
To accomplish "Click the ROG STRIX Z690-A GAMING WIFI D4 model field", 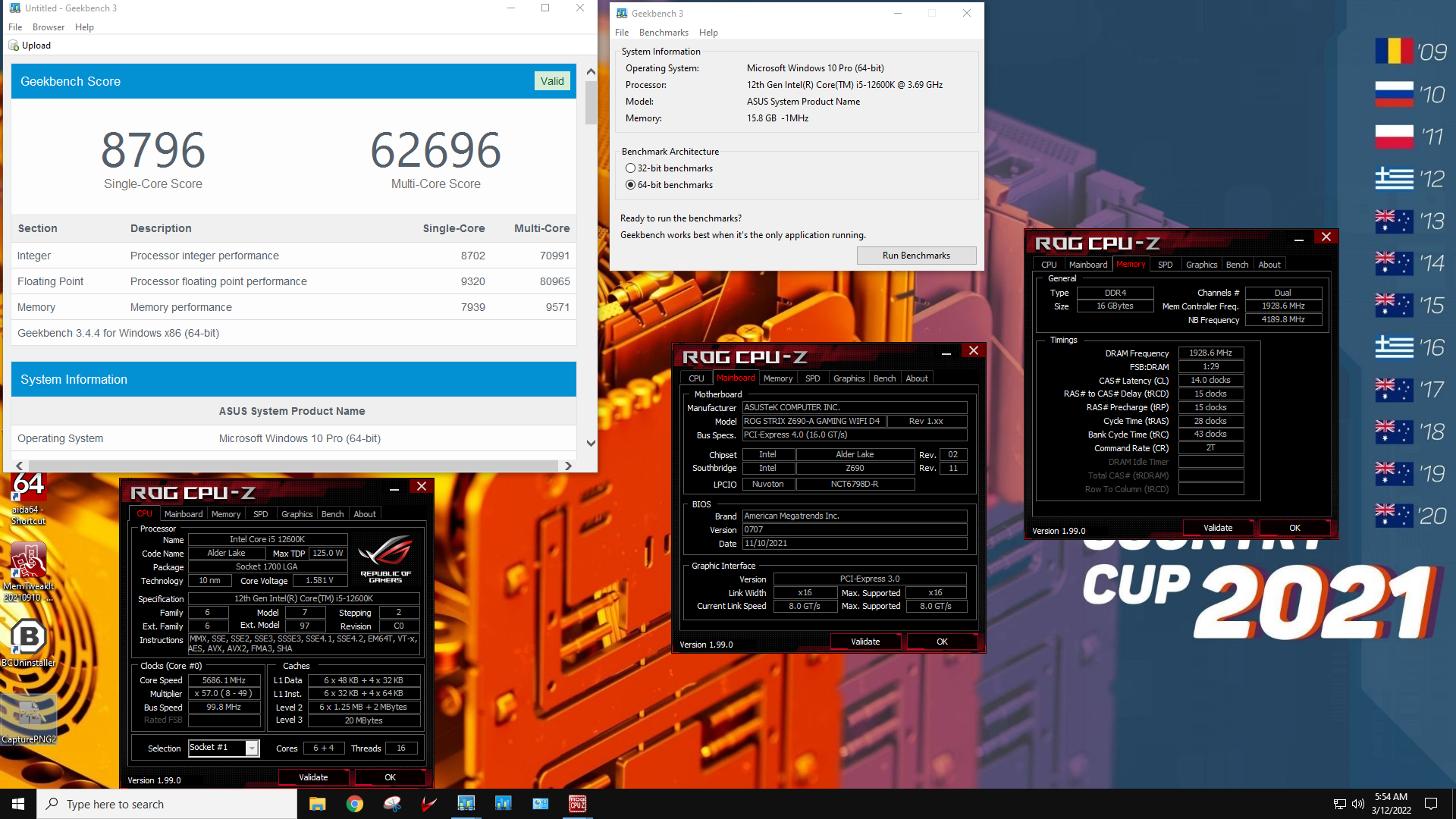I will (814, 421).
